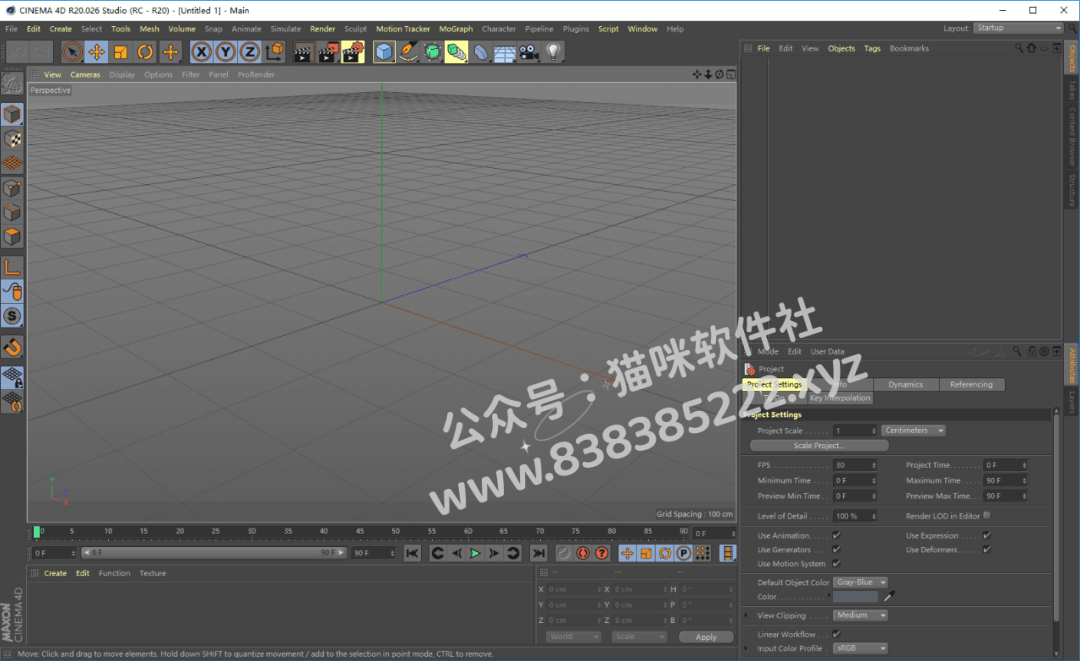1080x661 pixels.
Task: Add a Light object
Action: (553, 52)
